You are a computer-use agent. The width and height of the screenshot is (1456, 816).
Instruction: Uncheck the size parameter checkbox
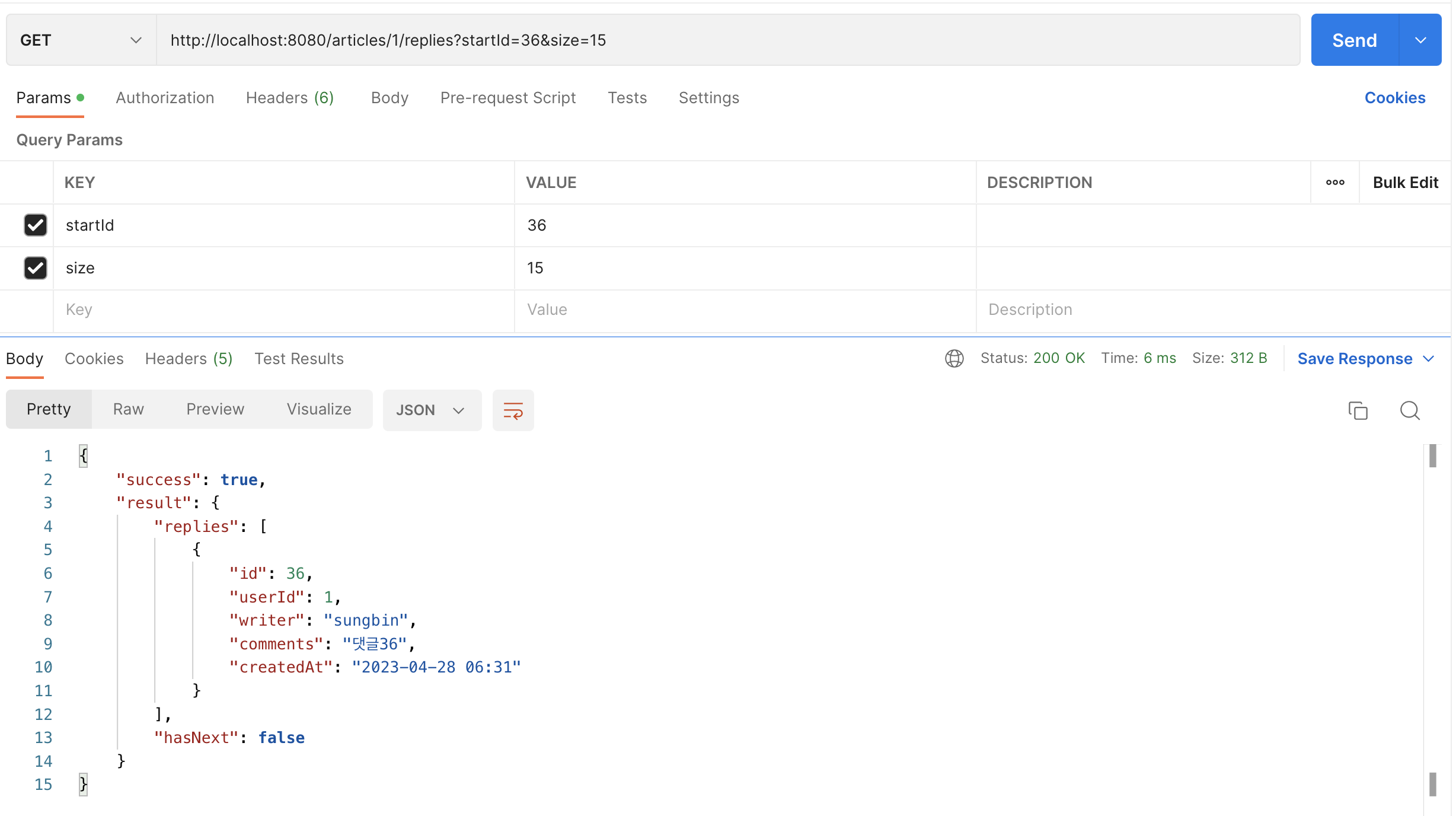coord(36,267)
